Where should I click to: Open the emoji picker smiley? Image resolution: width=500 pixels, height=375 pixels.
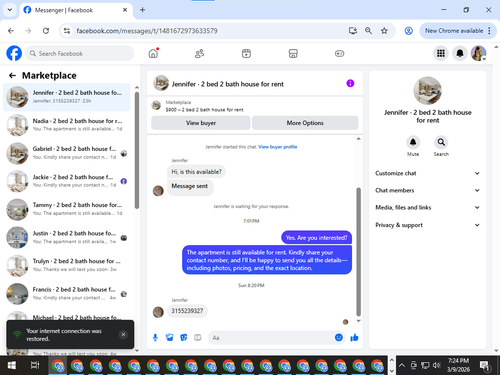(339, 337)
